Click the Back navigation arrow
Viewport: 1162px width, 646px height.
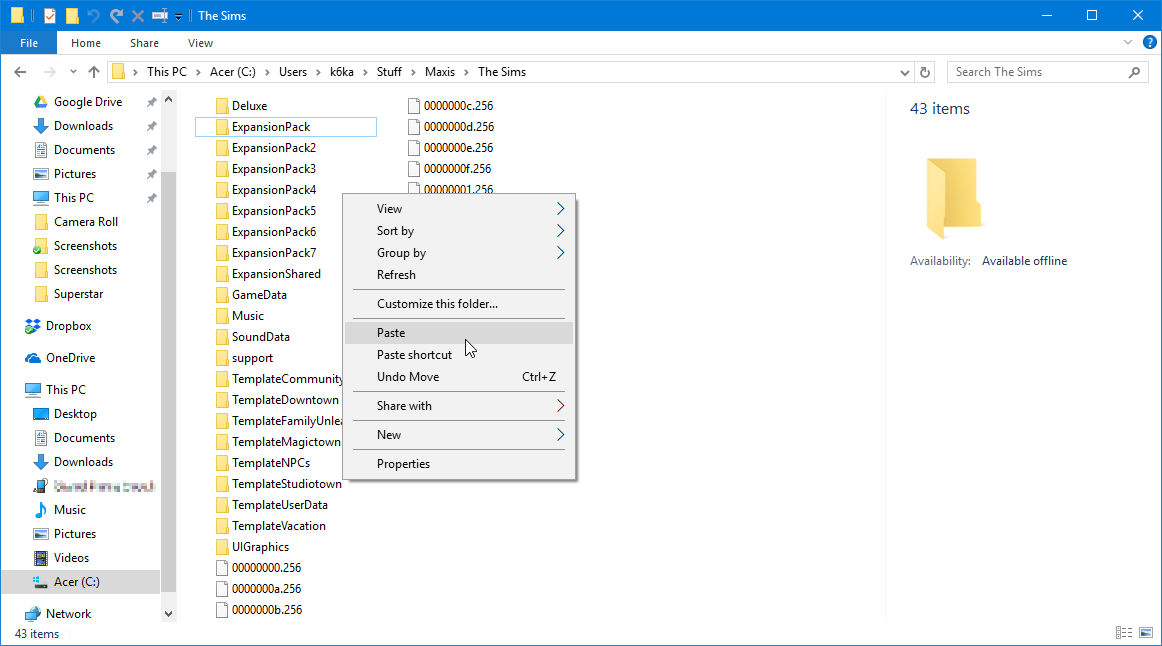coord(20,72)
